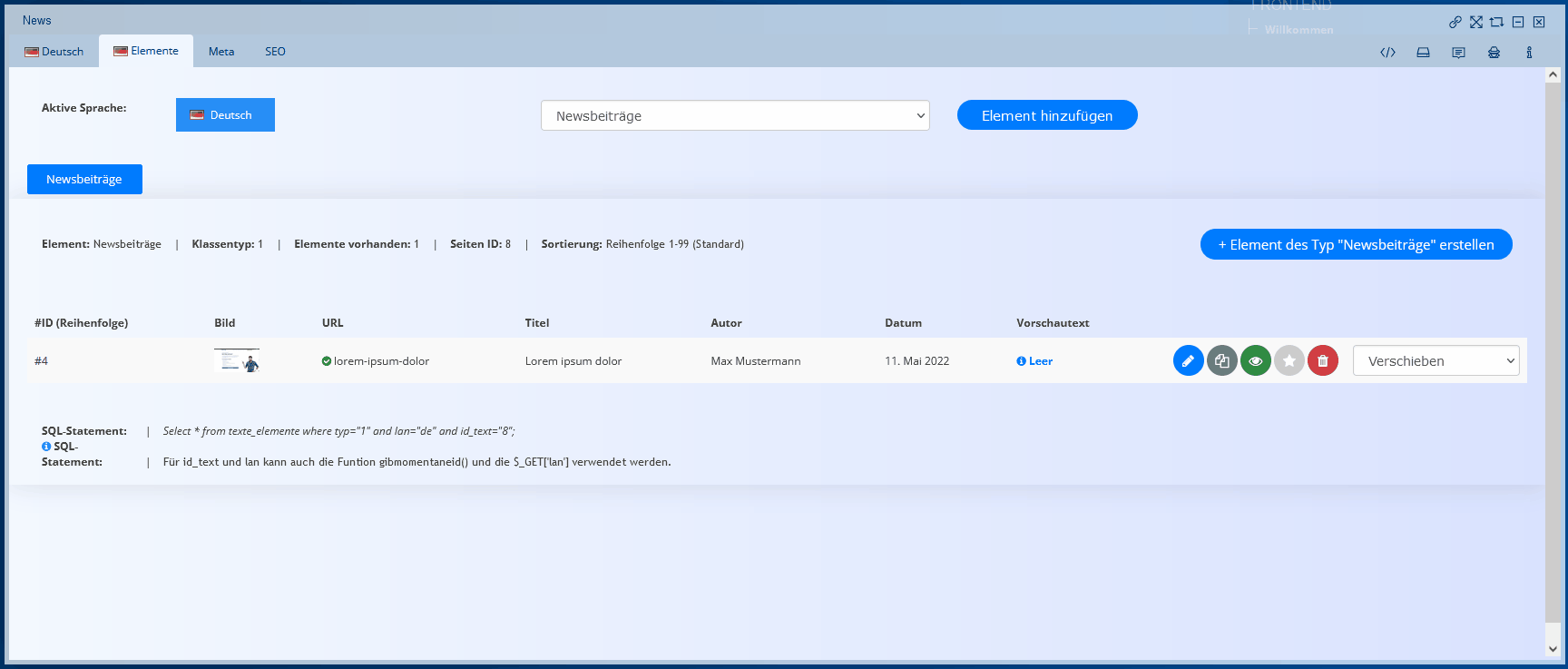Click the news entry thumbnail image
The height and width of the screenshot is (669, 1568).
(x=237, y=360)
